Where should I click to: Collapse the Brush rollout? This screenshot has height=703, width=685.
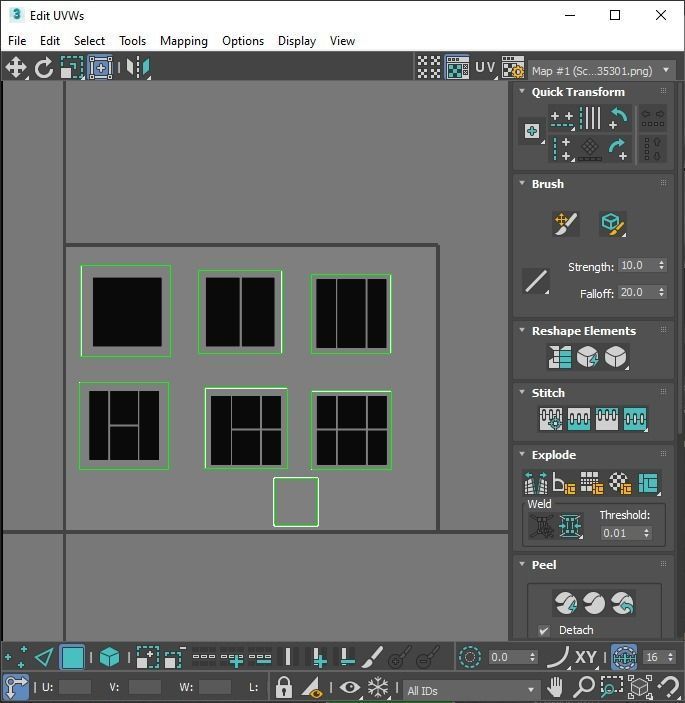522,183
